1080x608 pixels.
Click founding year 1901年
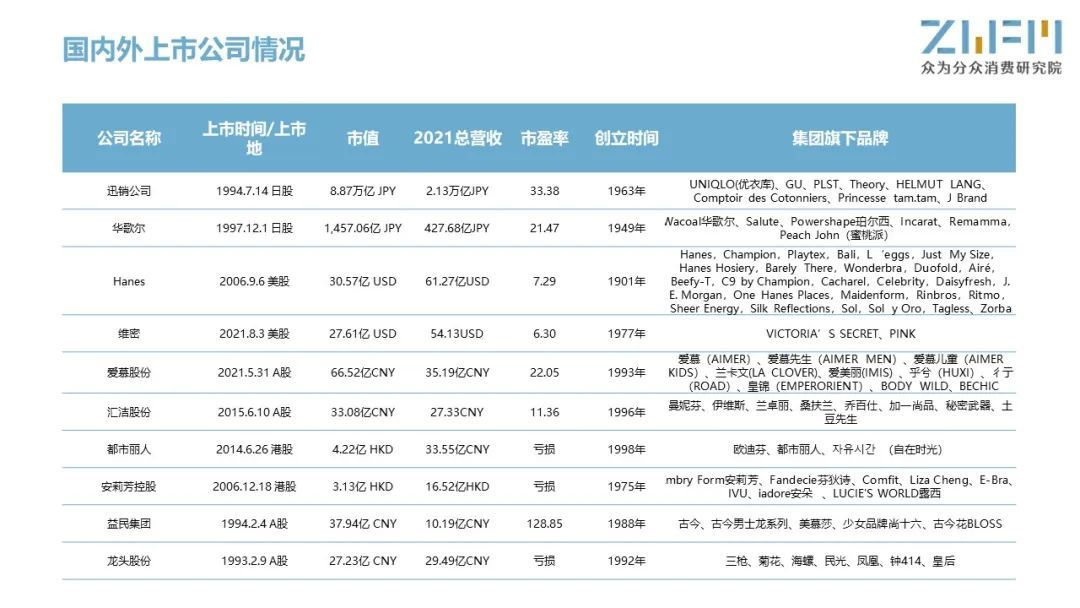tap(627, 281)
